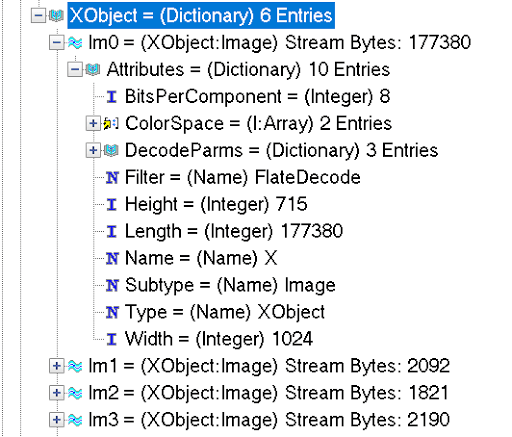Click the Im2 stream wave icon
Image resolution: width=512 pixels, height=437 pixels.
(x=75, y=393)
